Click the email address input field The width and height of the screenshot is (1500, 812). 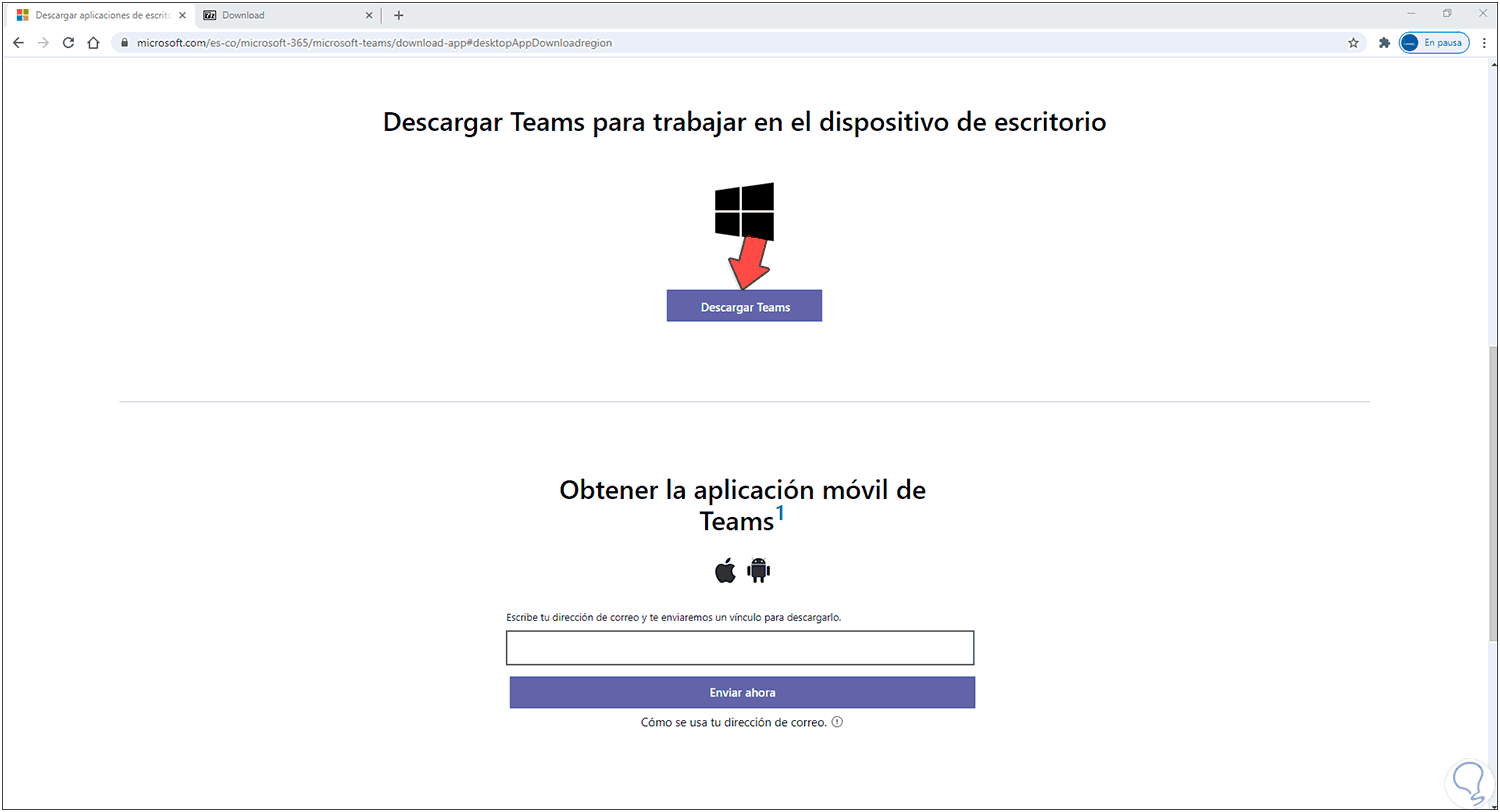coord(740,648)
